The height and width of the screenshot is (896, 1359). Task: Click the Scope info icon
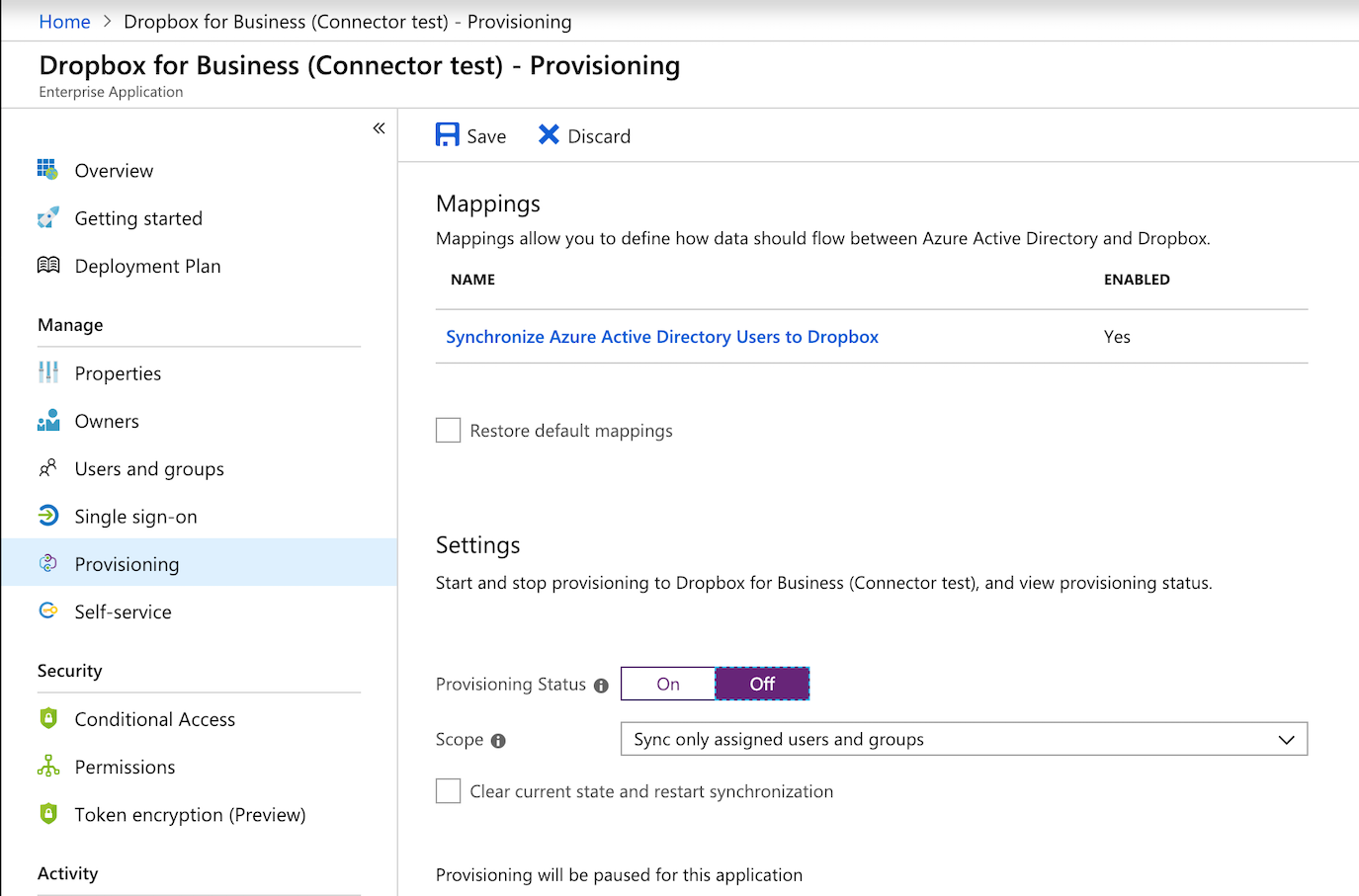point(498,741)
